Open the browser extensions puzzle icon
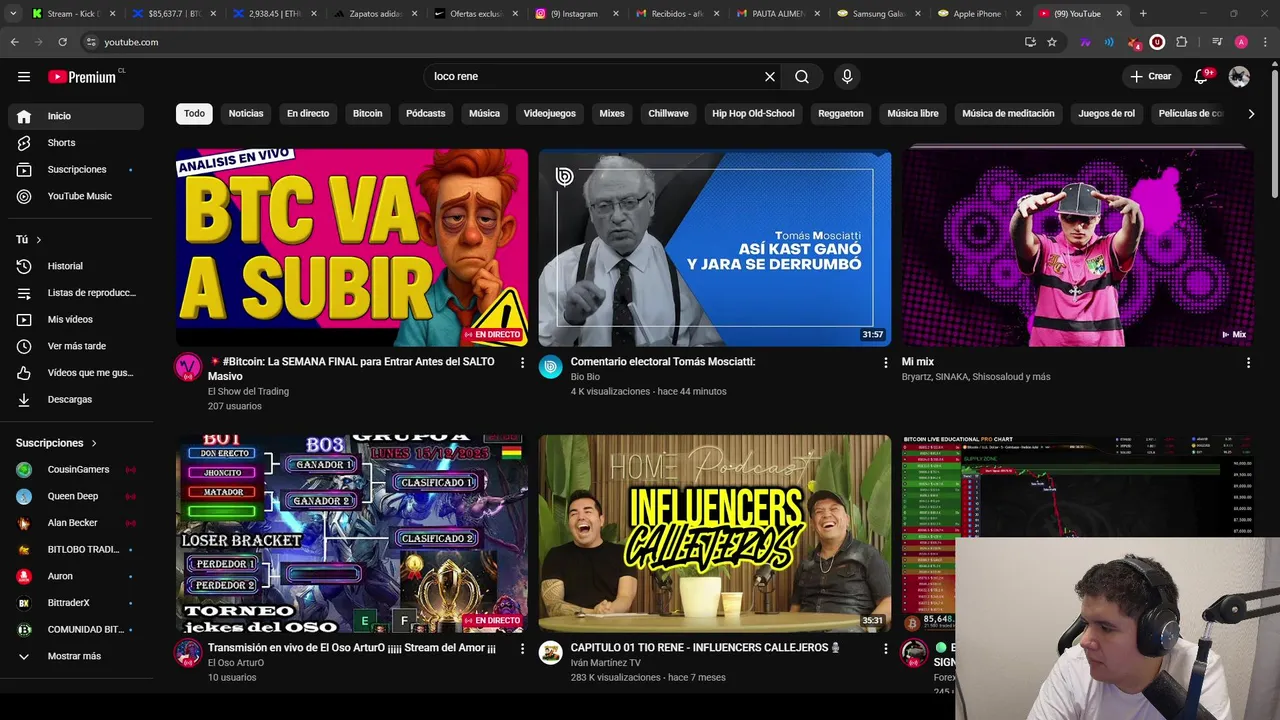Viewport: 1280px width, 720px height. [x=1181, y=42]
